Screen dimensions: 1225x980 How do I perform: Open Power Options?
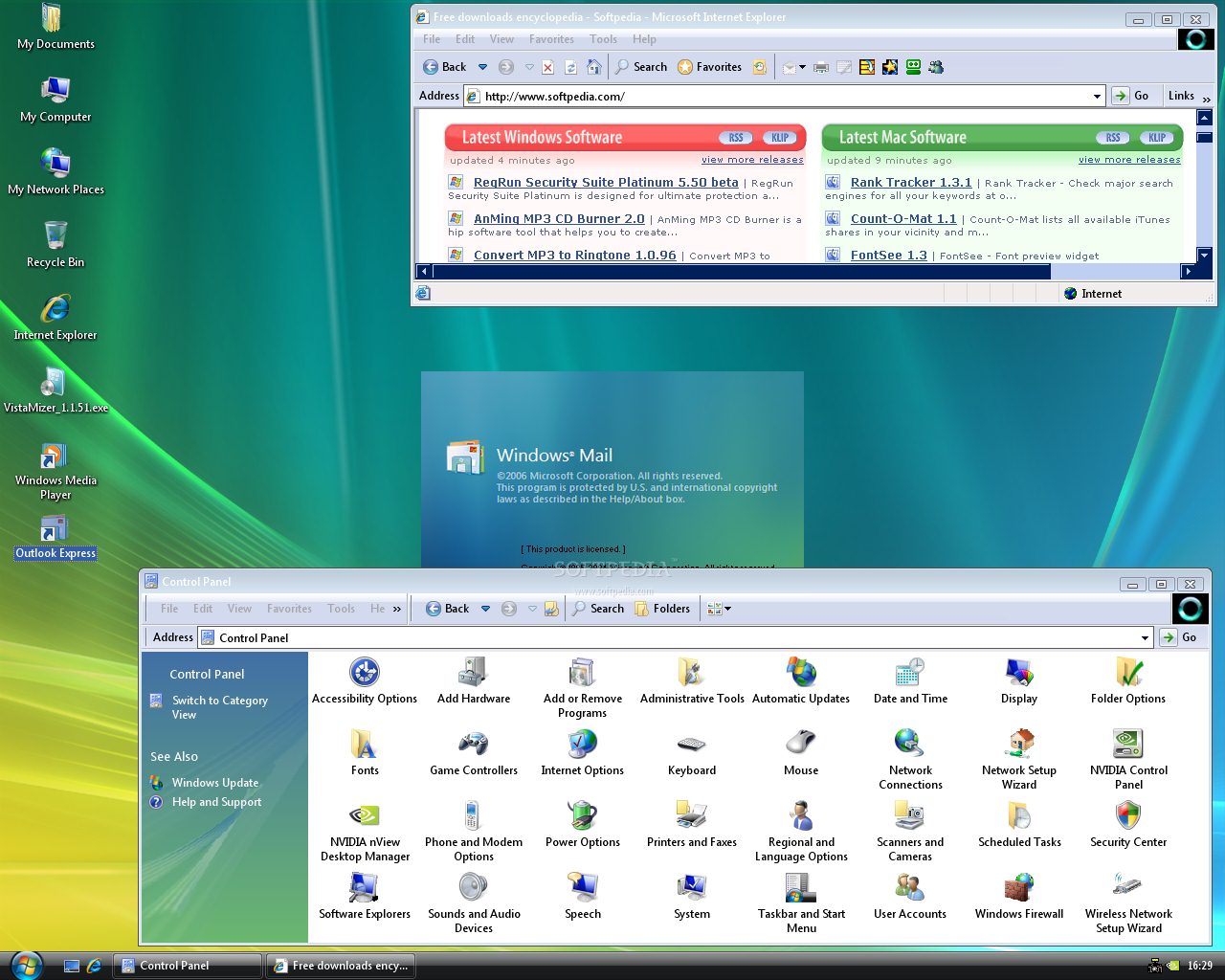pyautogui.click(x=582, y=825)
